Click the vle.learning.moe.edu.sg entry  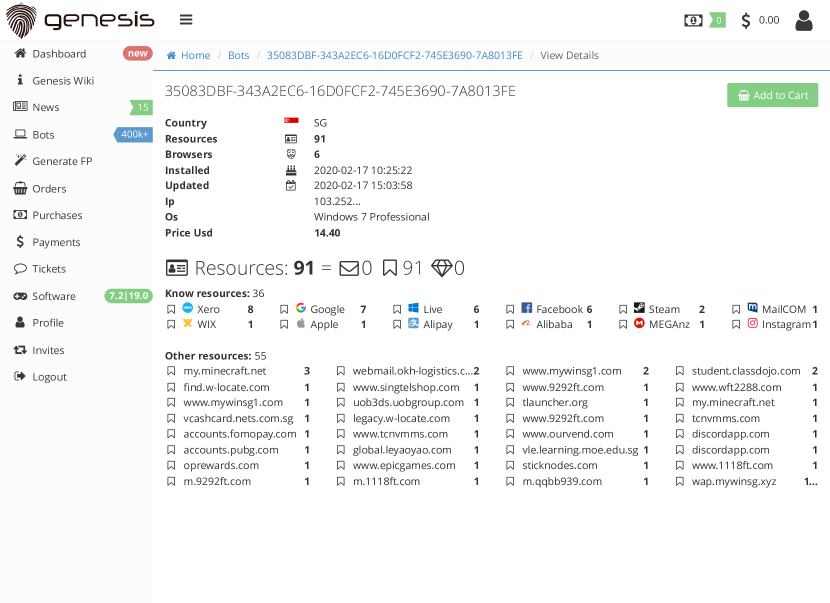(x=580, y=450)
